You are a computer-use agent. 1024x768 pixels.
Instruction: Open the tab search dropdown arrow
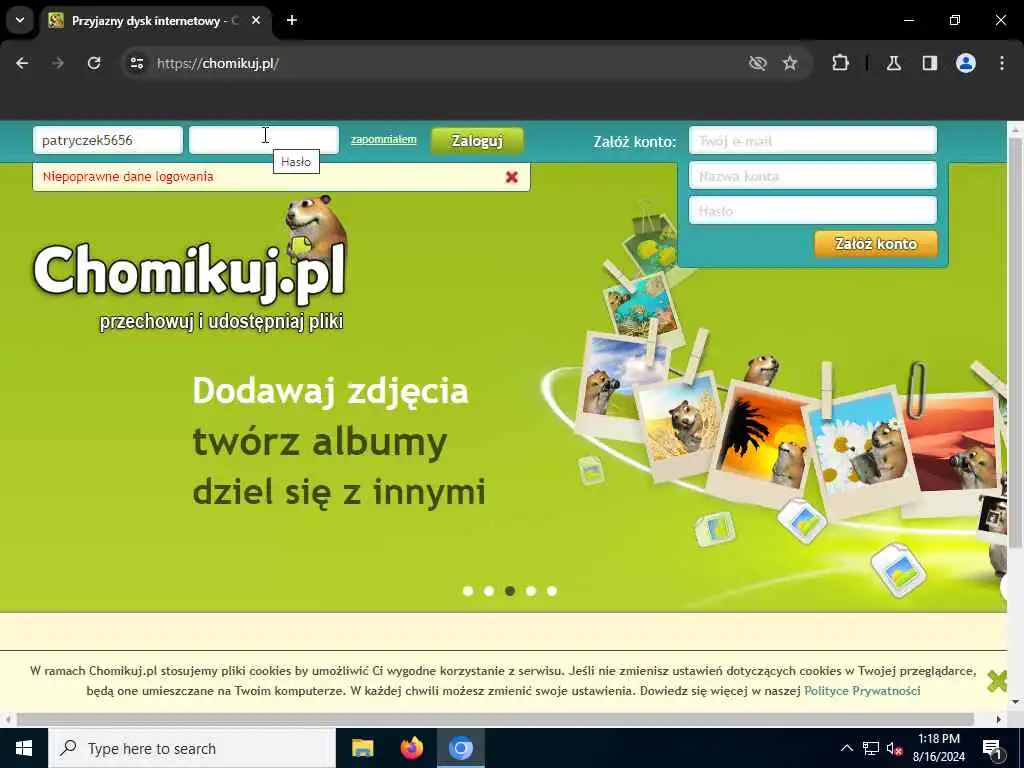tap(20, 20)
